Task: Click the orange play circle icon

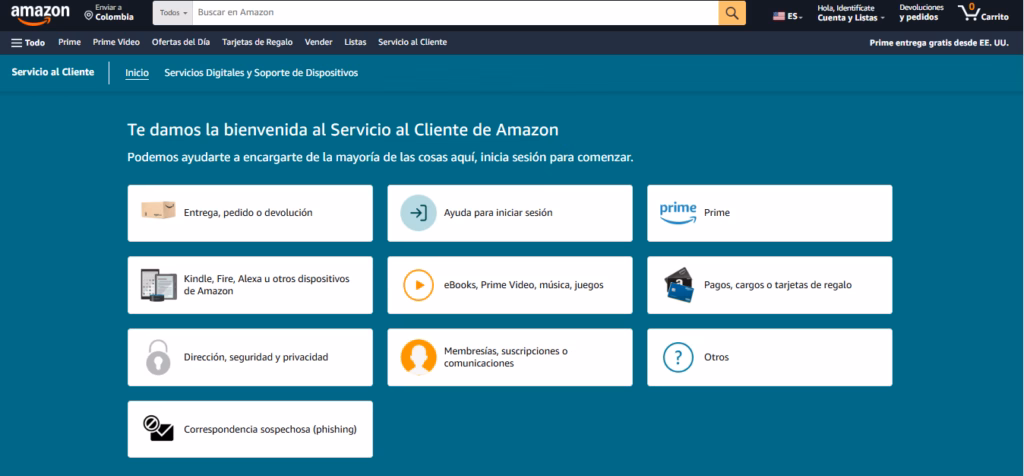Action: point(418,285)
